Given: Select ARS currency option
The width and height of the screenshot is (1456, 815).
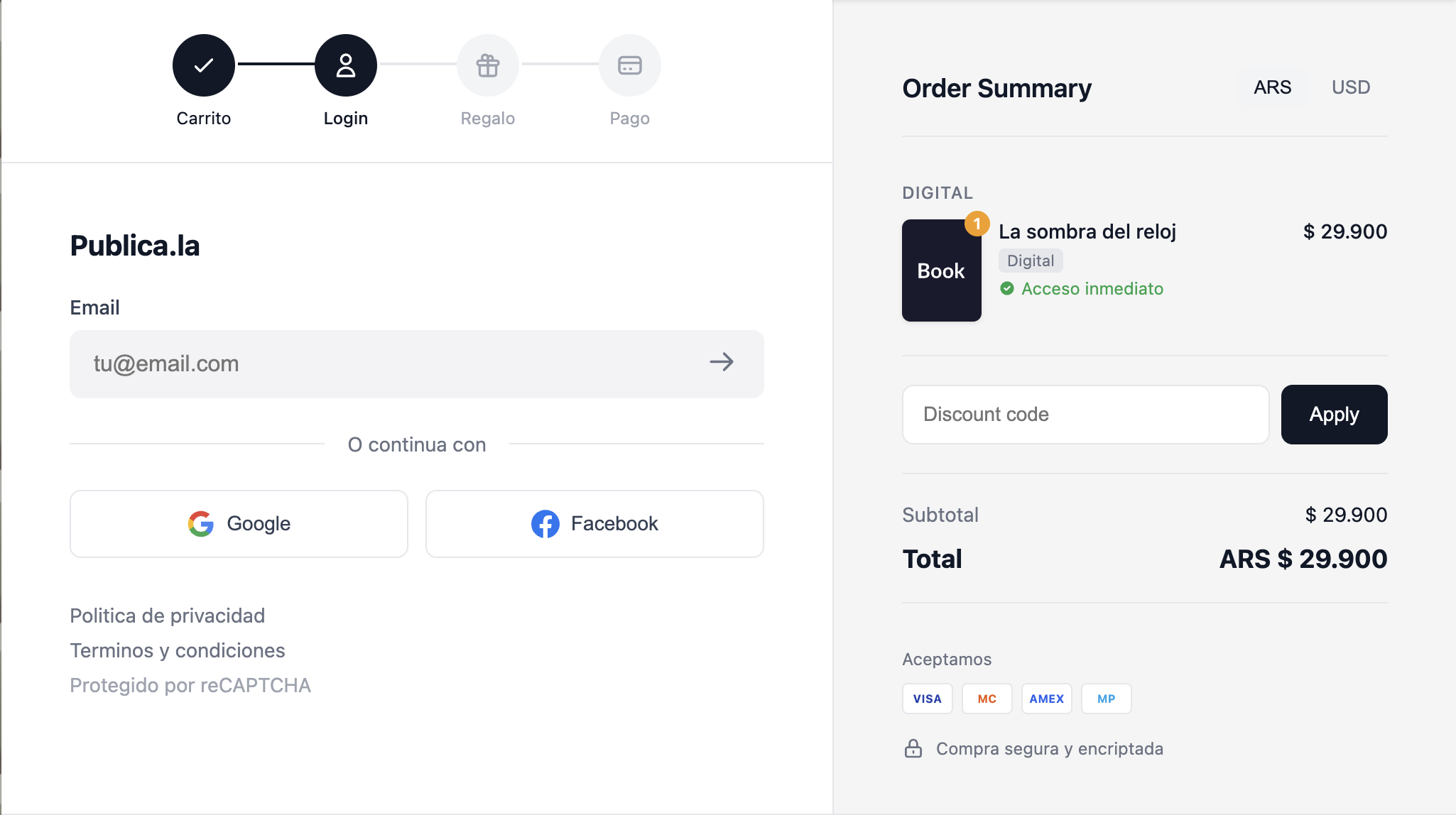Looking at the screenshot, I should [1271, 87].
